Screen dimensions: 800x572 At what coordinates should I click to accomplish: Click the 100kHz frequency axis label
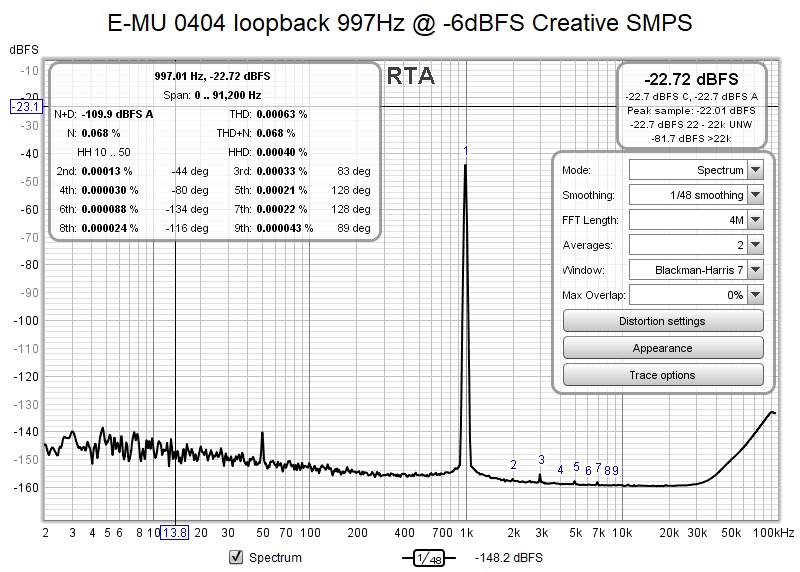point(773,533)
